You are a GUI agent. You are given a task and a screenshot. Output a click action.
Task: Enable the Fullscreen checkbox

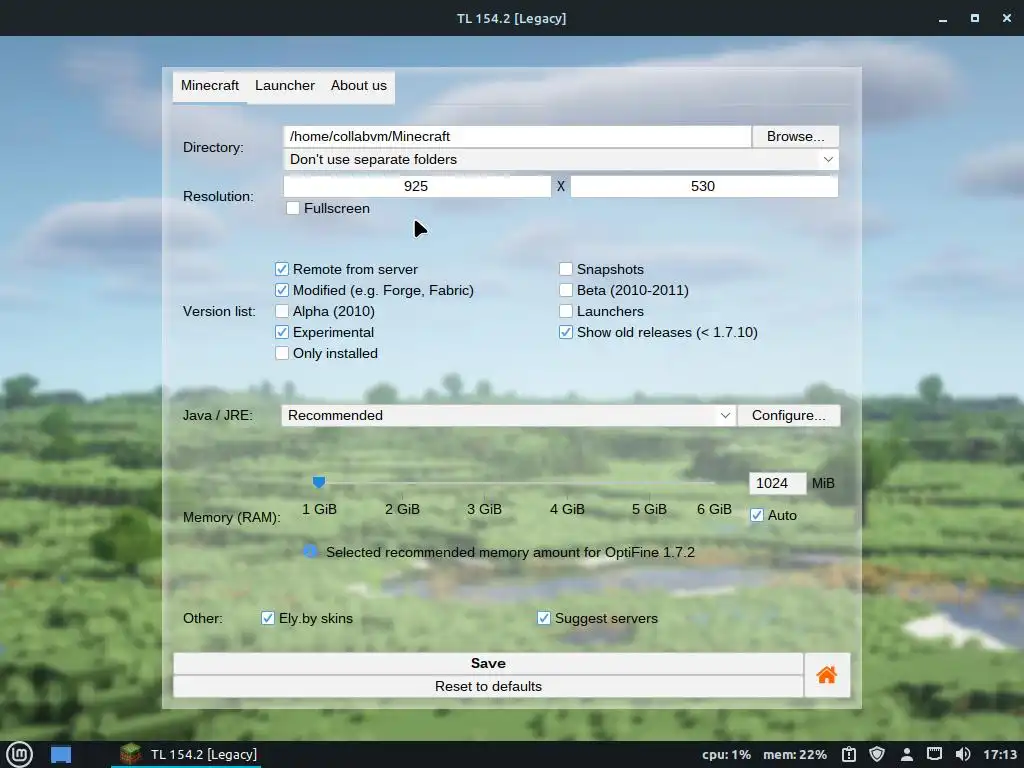293,208
